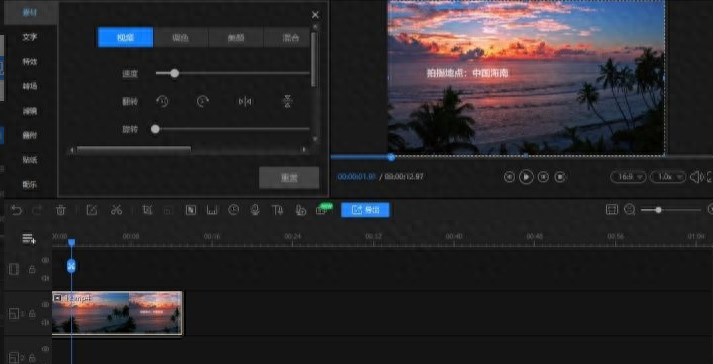Toggle eye visibility on 12.mp4 track
The image size is (713, 364).
click(45, 304)
